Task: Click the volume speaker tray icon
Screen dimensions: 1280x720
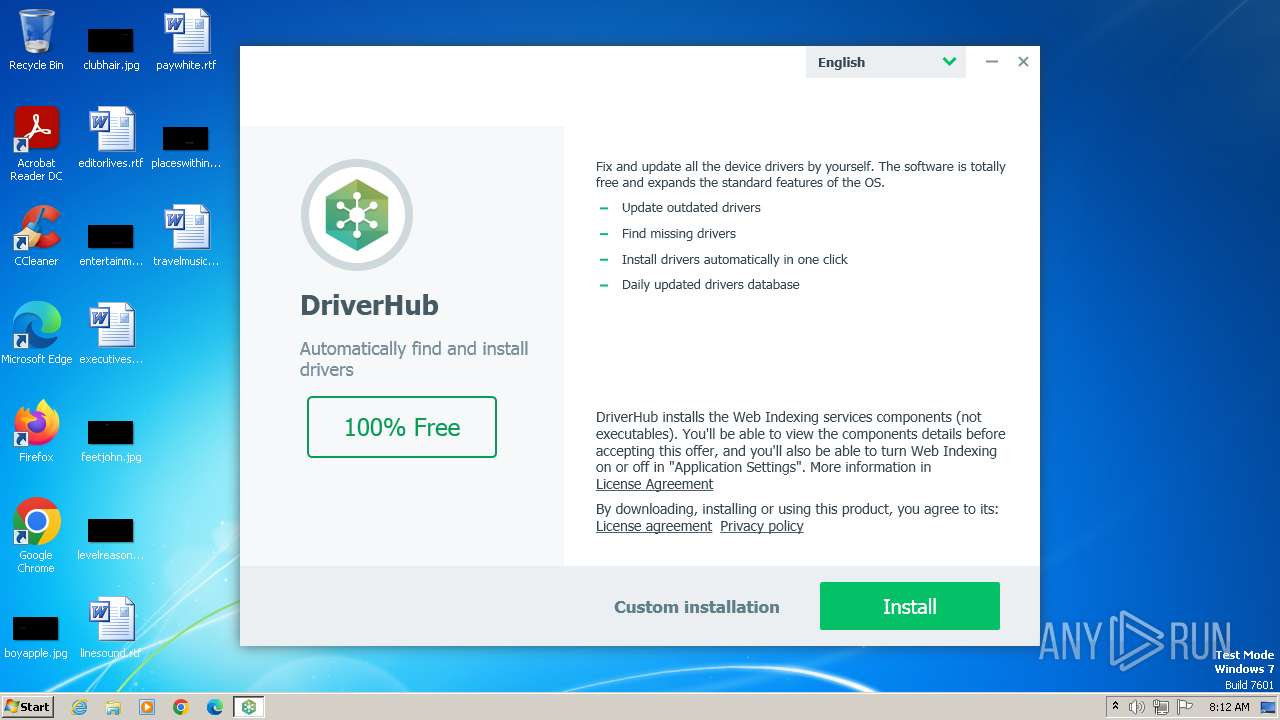Action: pos(1137,707)
